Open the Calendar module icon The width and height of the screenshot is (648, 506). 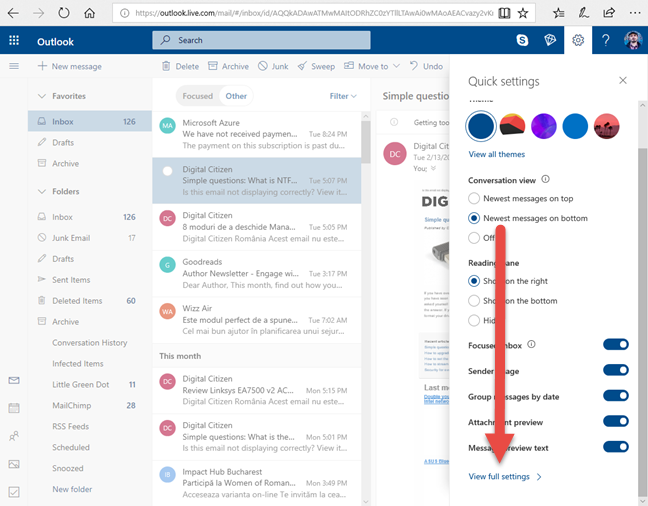point(14,408)
